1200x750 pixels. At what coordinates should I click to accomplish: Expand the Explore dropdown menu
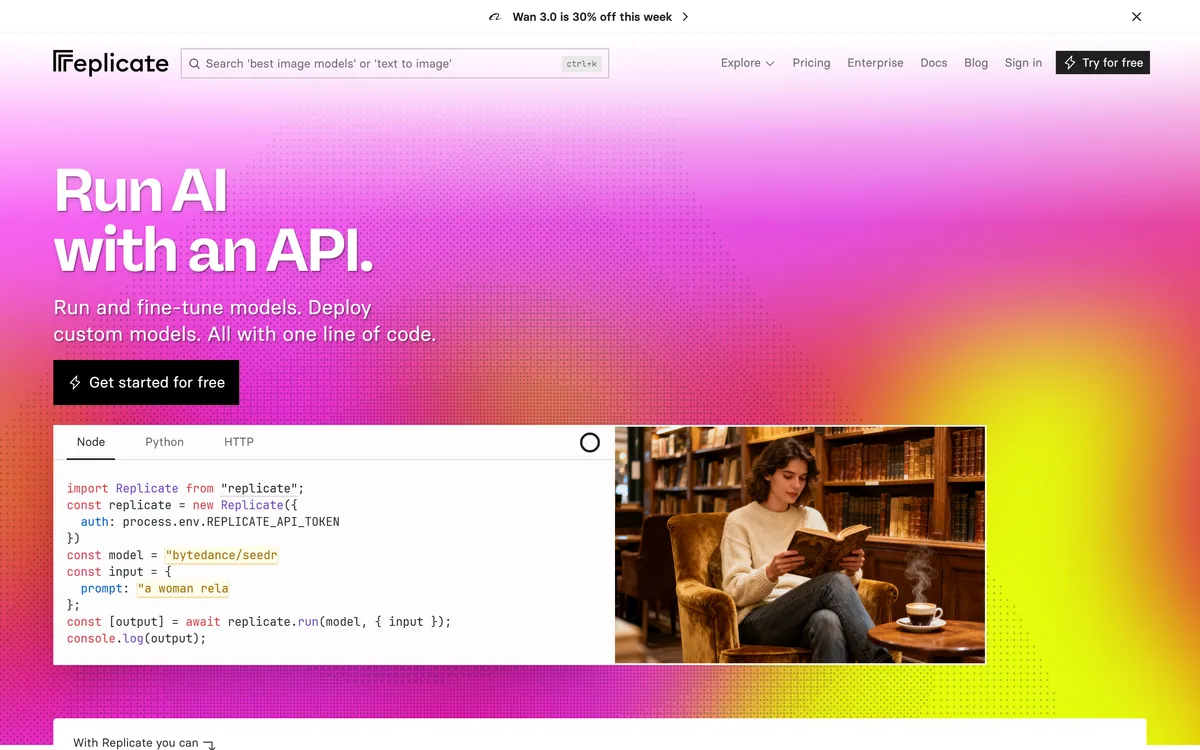coord(748,63)
